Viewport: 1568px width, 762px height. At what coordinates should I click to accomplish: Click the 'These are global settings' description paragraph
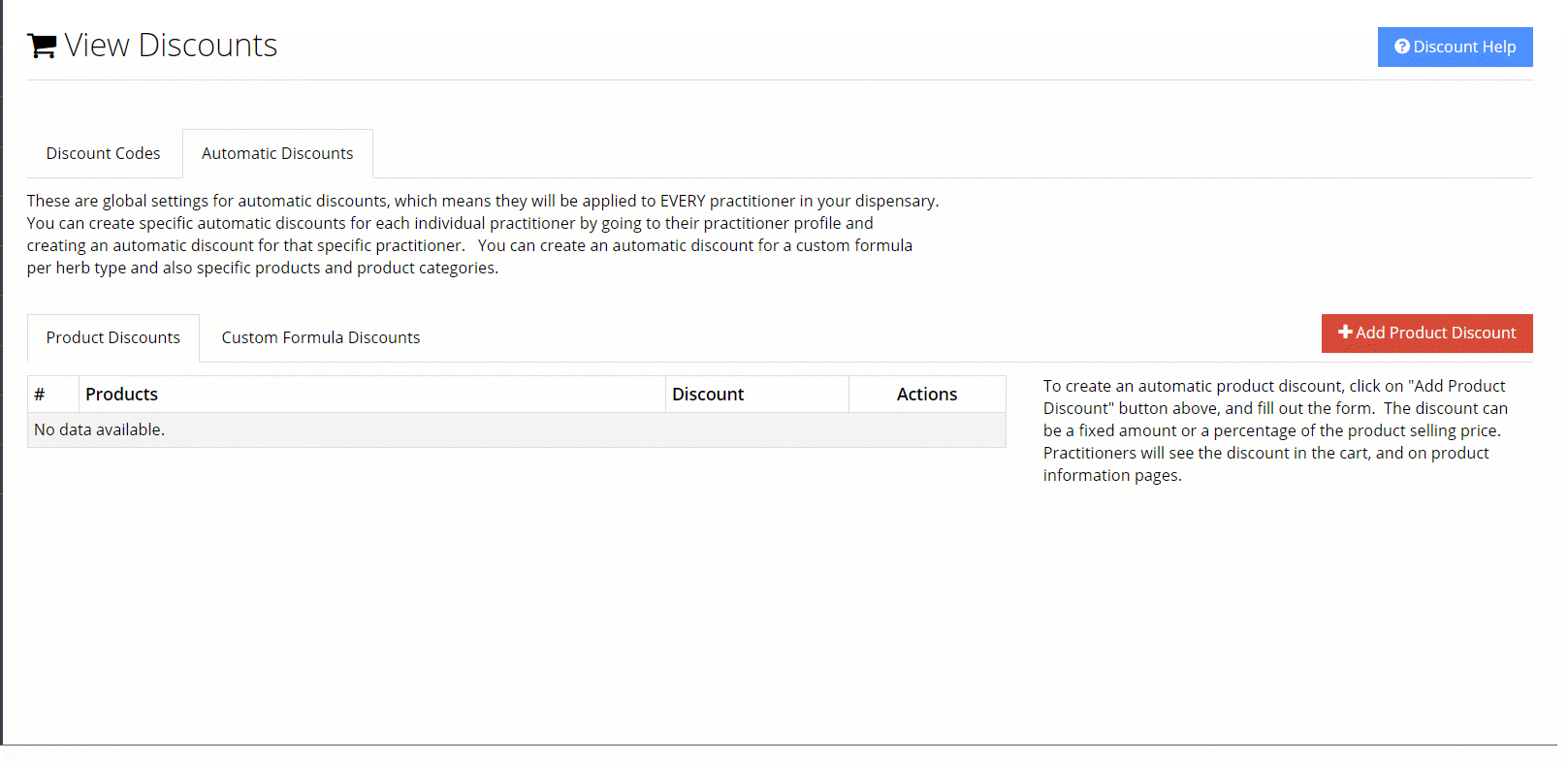click(x=483, y=235)
